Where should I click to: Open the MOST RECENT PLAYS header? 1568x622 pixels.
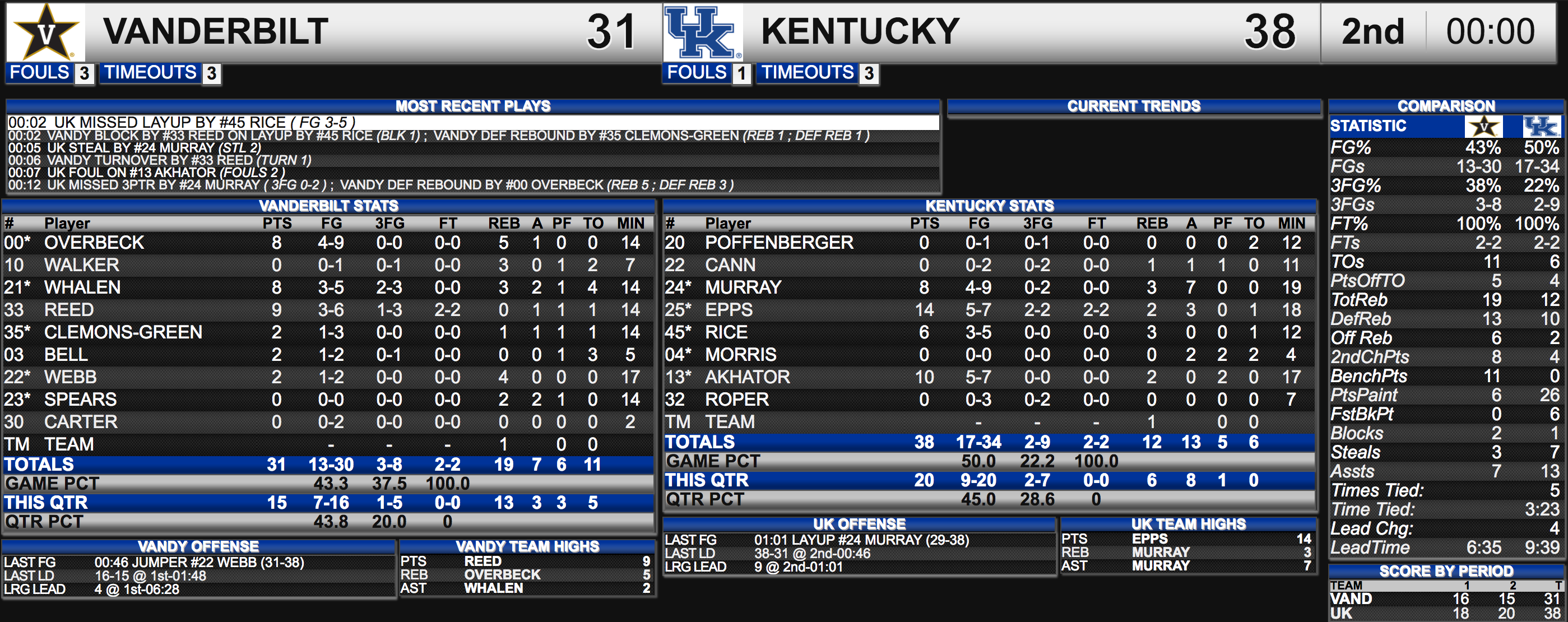click(473, 106)
